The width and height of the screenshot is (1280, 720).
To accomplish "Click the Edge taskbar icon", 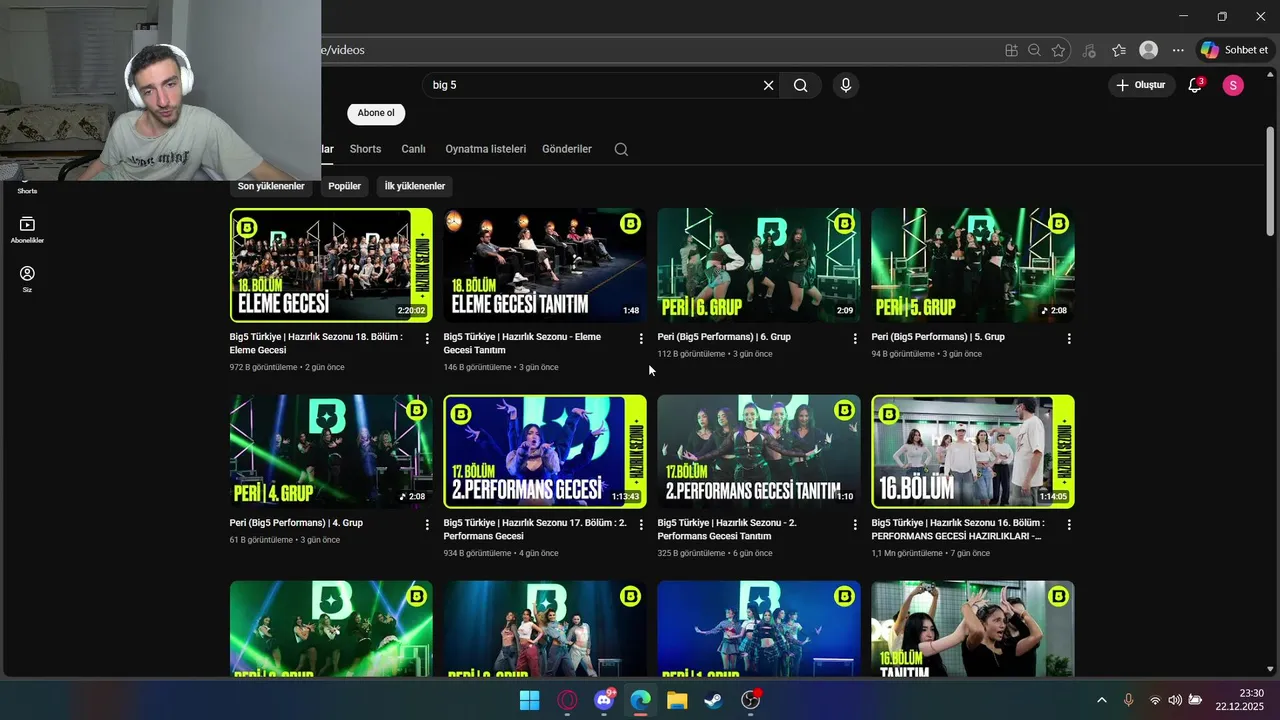I will (640, 700).
